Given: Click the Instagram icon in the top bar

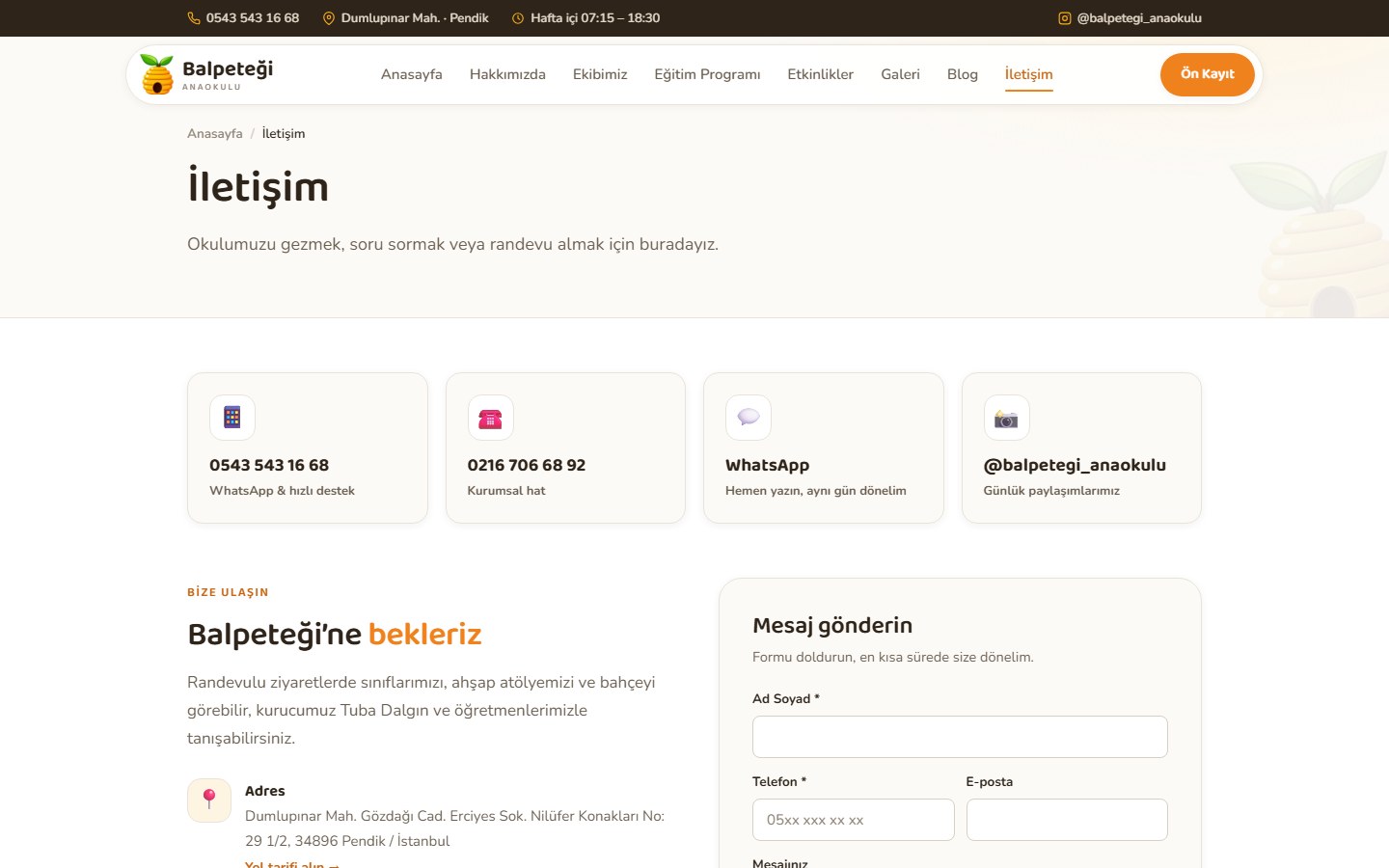Looking at the screenshot, I should [x=1065, y=18].
